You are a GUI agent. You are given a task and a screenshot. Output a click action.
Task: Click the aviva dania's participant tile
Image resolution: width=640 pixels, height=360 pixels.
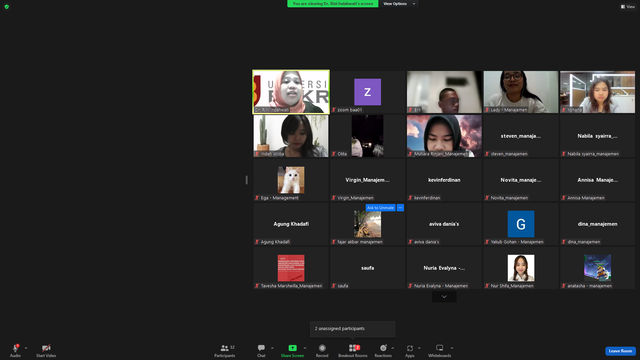point(444,224)
